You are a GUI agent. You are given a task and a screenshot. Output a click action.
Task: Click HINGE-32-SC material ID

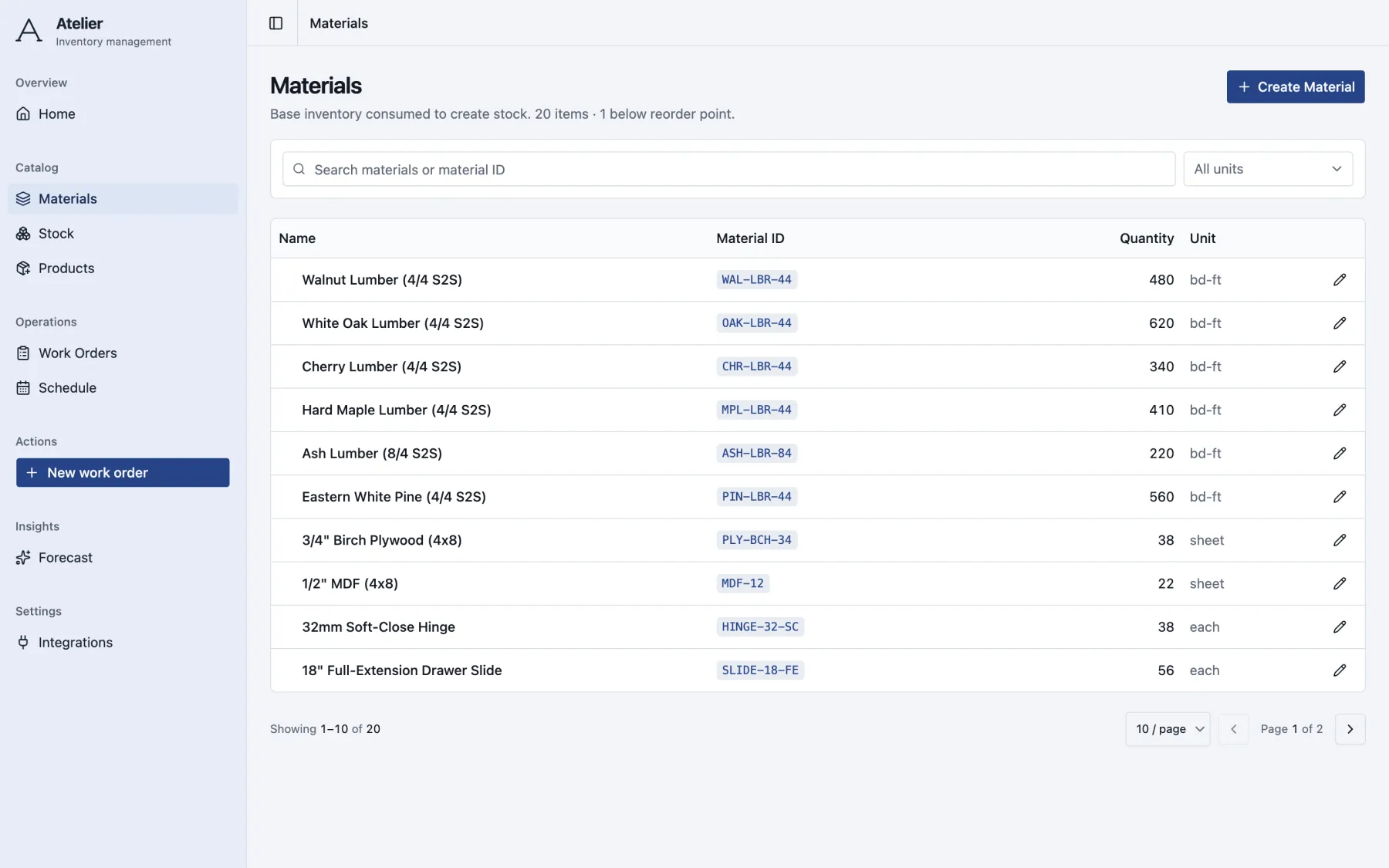760,627
